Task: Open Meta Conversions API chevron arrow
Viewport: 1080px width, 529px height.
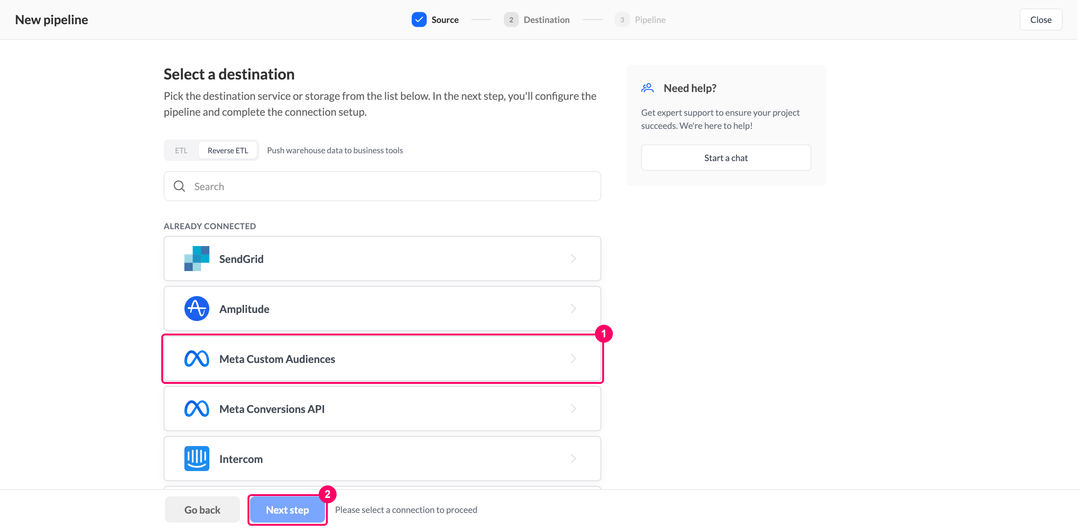Action: click(x=573, y=408)
